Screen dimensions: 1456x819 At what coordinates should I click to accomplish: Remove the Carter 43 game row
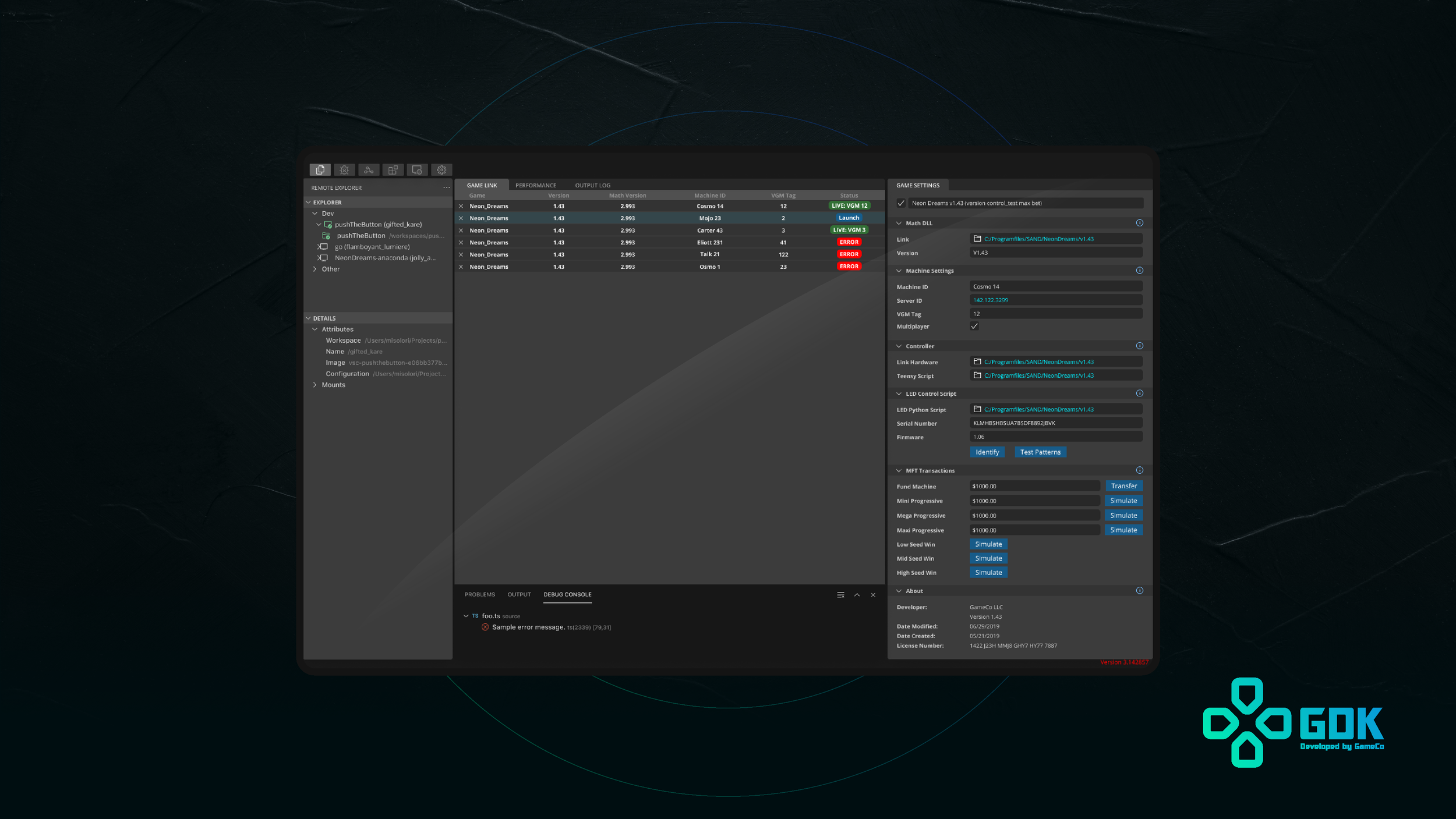click(x=461, y=231)
